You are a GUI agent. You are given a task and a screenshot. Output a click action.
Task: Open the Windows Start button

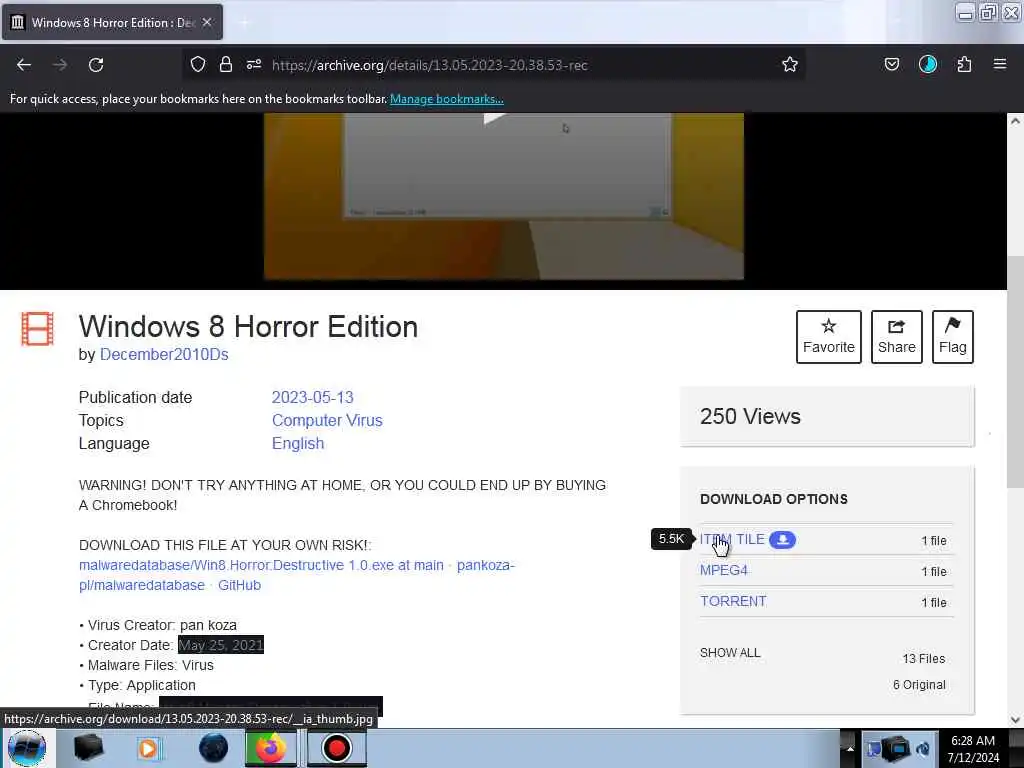coord(27,748)
